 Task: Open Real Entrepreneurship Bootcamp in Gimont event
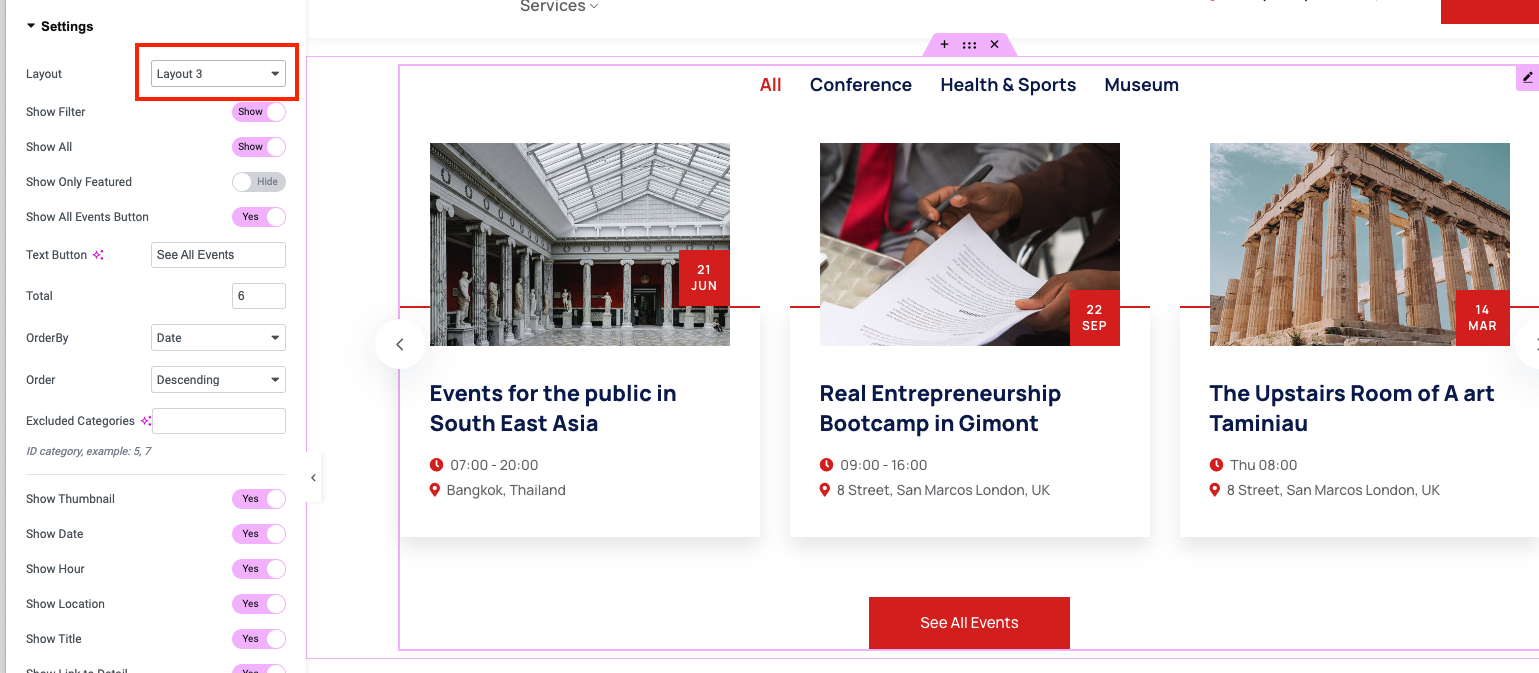(939, 408)
